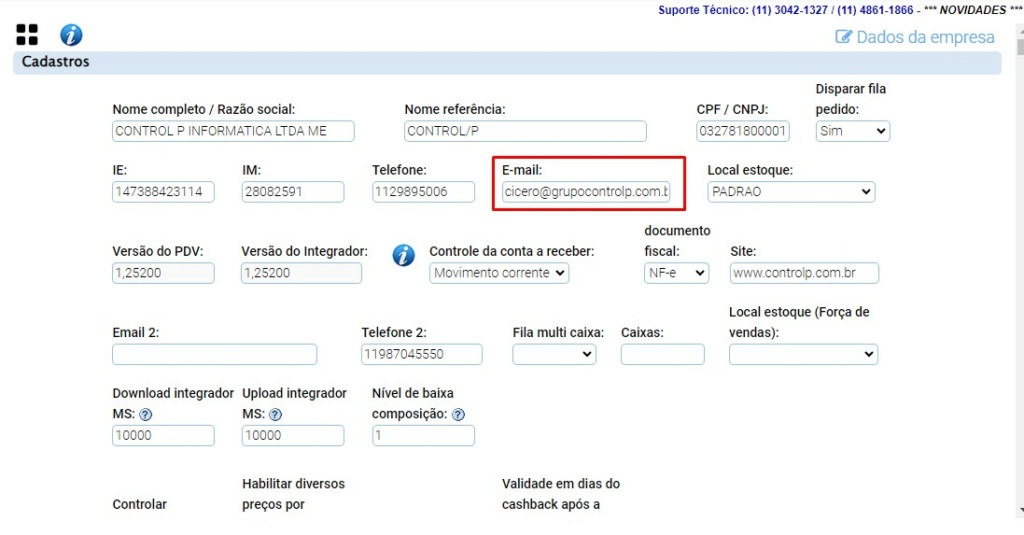Click the empty Caixas input field
1024x535 pixels.
[x=663, y=354]
